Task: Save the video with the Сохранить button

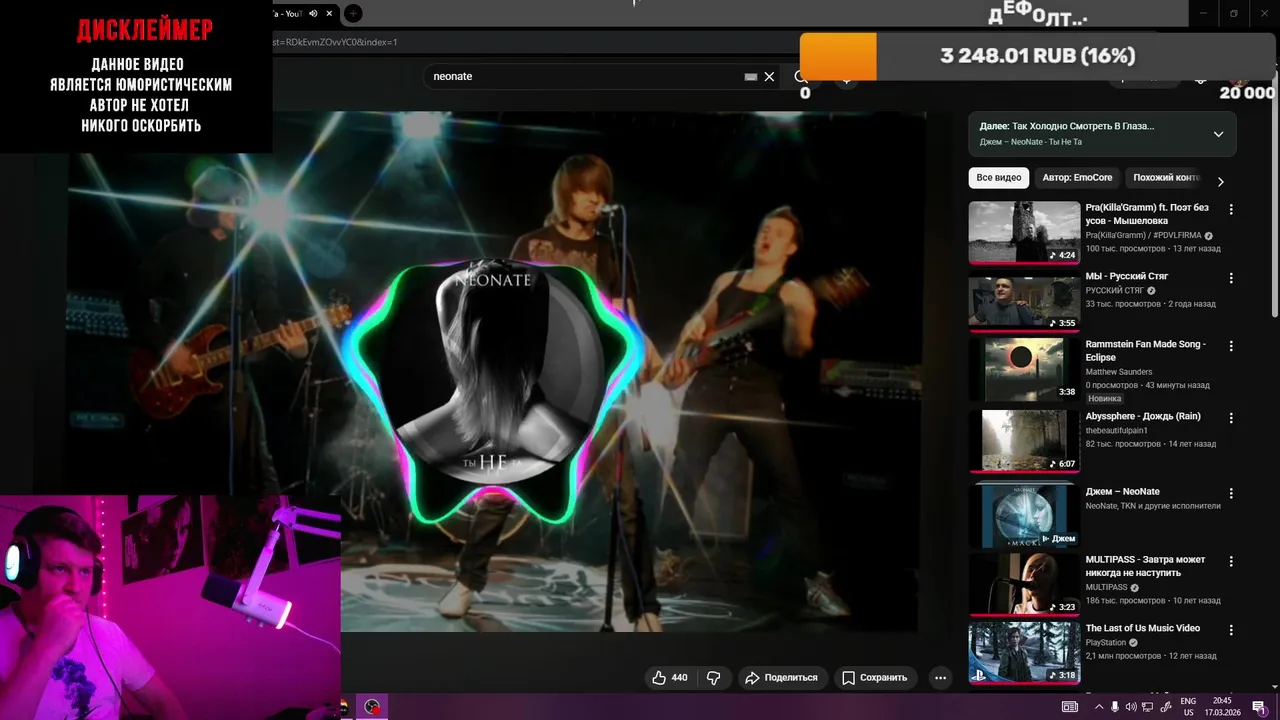Action: coord(875,678)
